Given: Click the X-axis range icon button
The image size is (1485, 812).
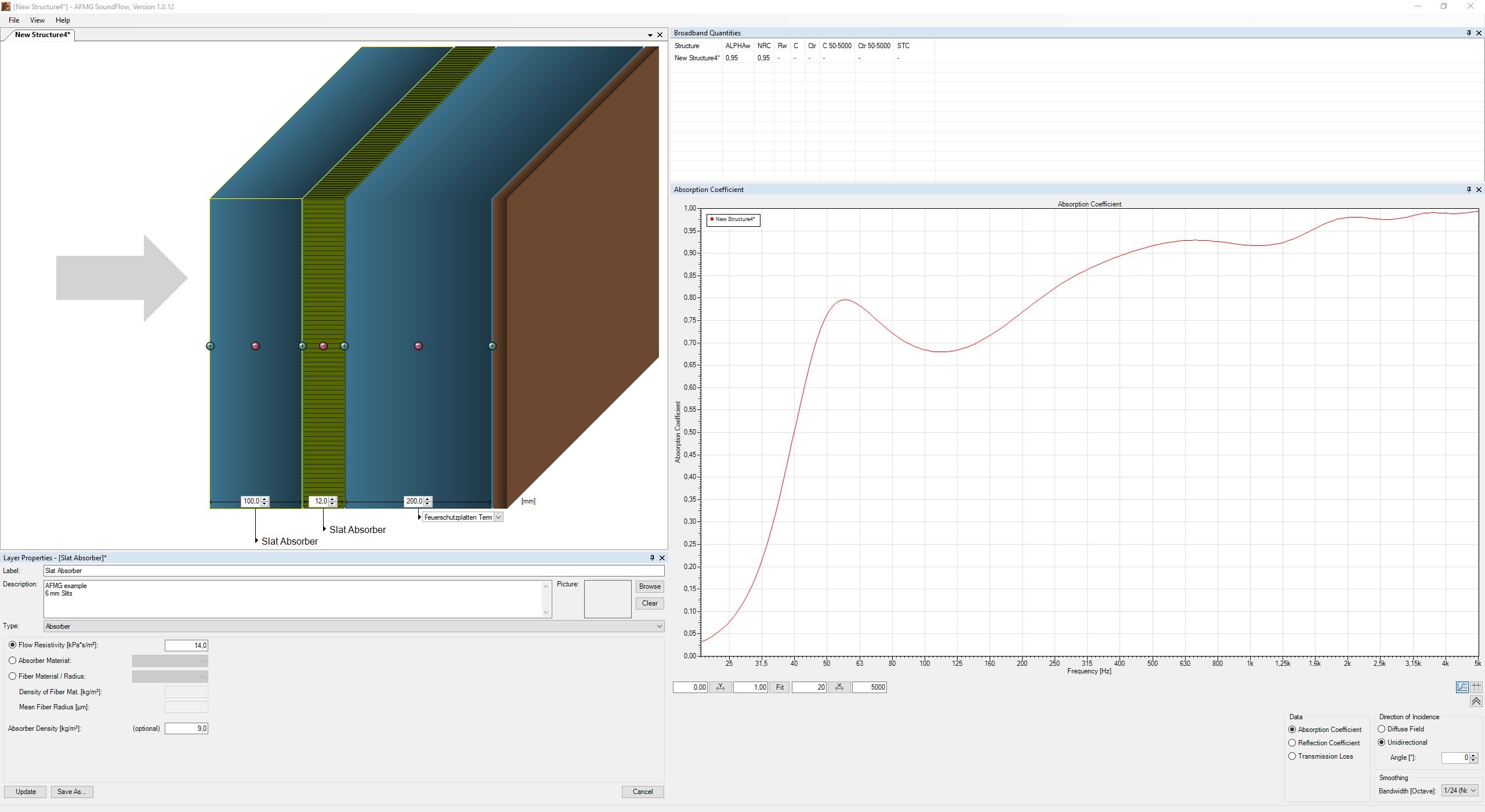Looking at the screenshot, I should (839, 687).
